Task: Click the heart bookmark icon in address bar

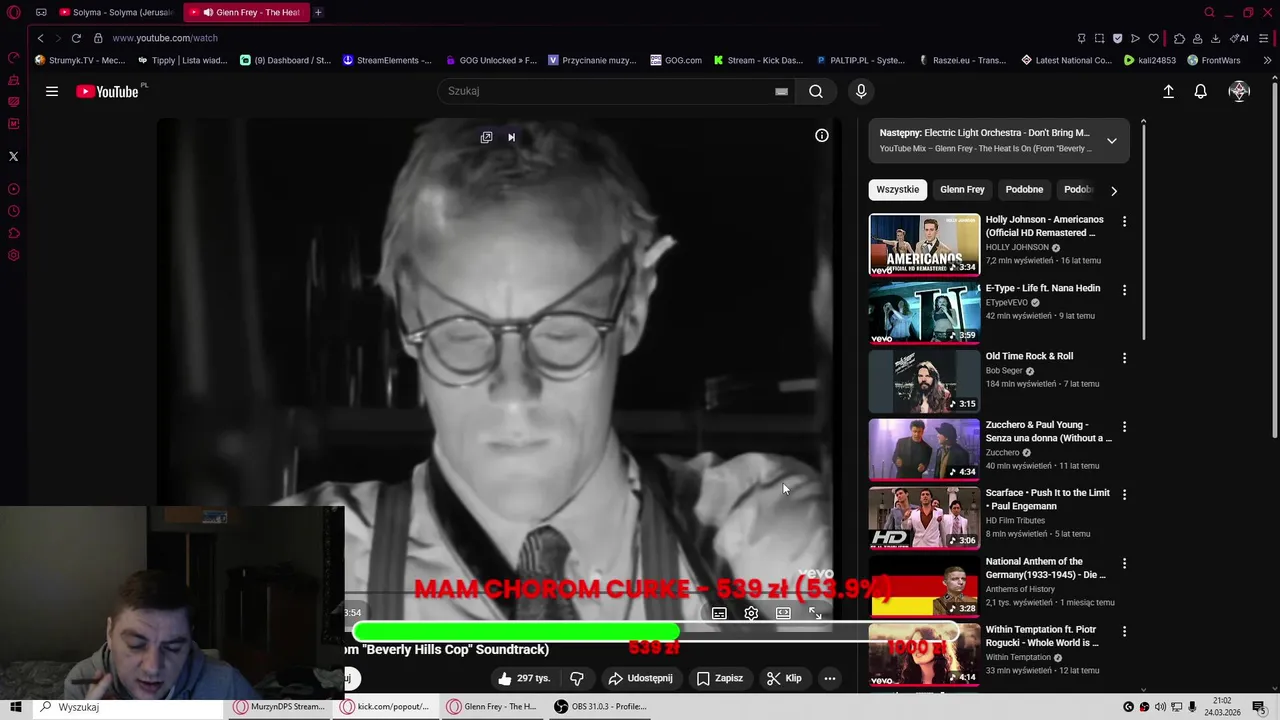Action: (1153, 38)
